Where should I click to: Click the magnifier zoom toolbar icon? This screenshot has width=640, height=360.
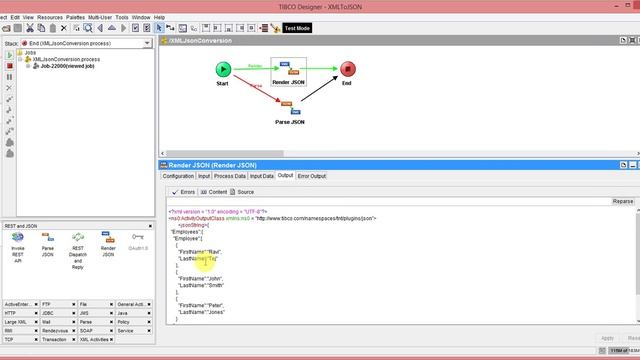point(88,28)
